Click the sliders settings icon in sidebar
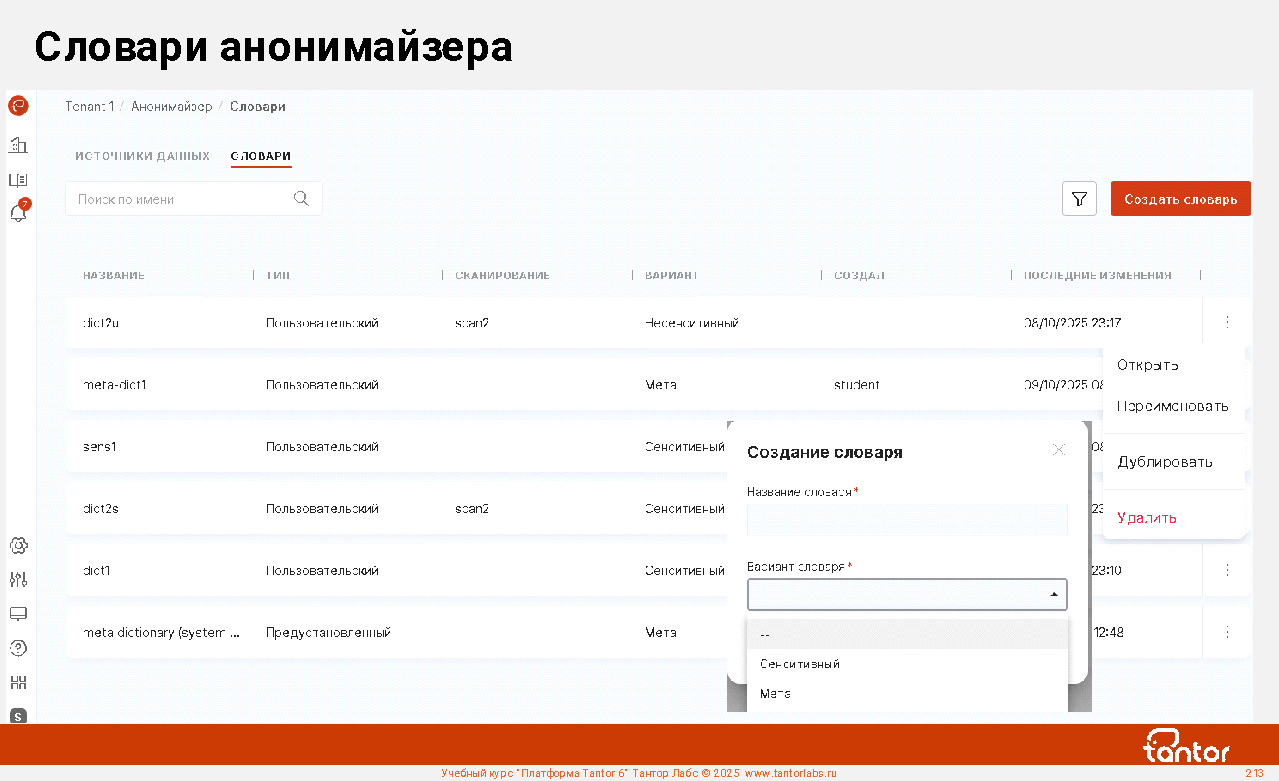The image size is (1279, 781). coord(18,580)
